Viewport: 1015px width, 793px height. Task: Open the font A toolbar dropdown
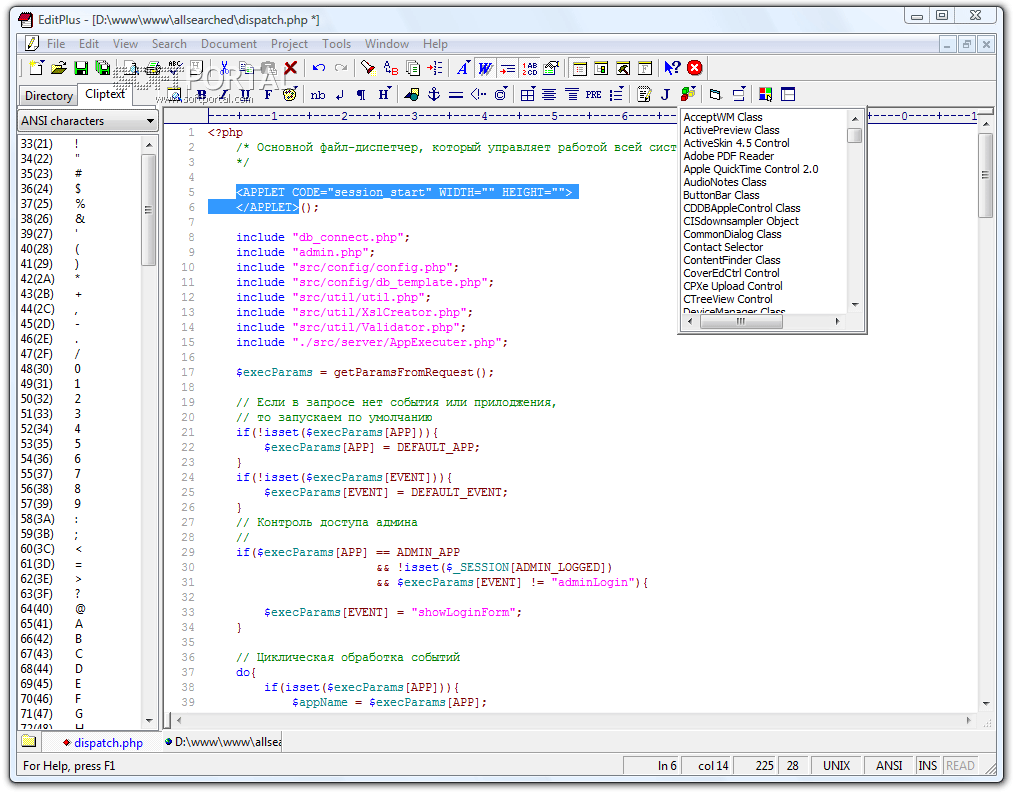tap(463, 68)
